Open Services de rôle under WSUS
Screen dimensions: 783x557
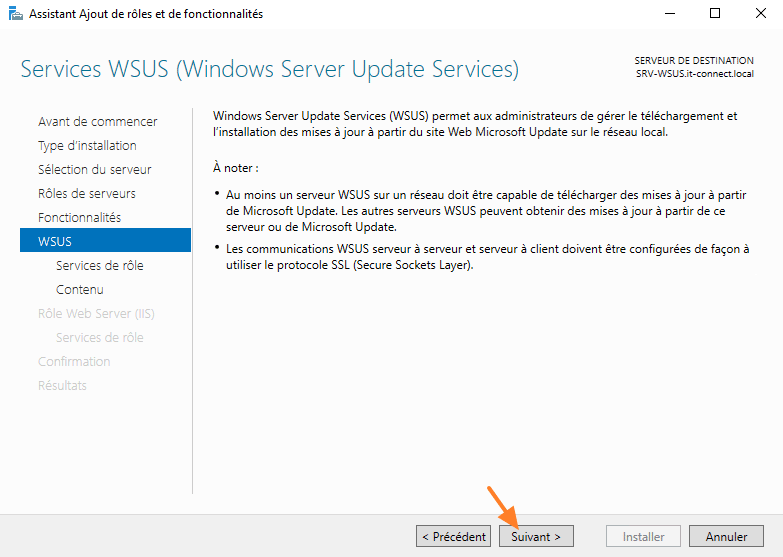pos(99,265)
